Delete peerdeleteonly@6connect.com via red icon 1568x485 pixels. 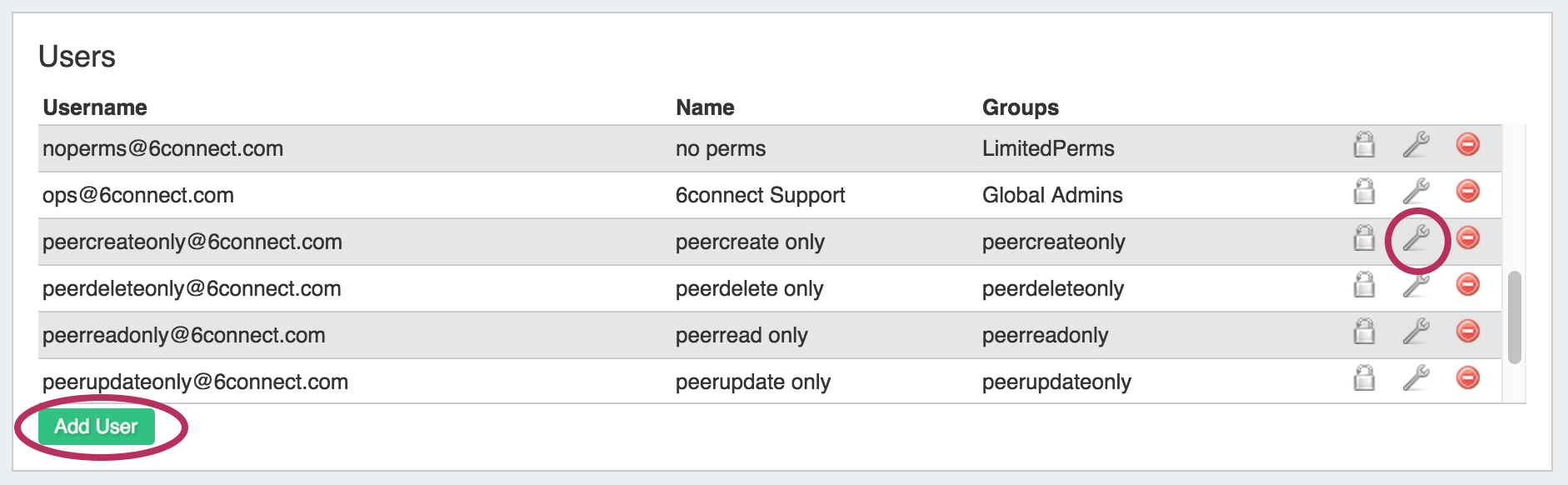1467,284
